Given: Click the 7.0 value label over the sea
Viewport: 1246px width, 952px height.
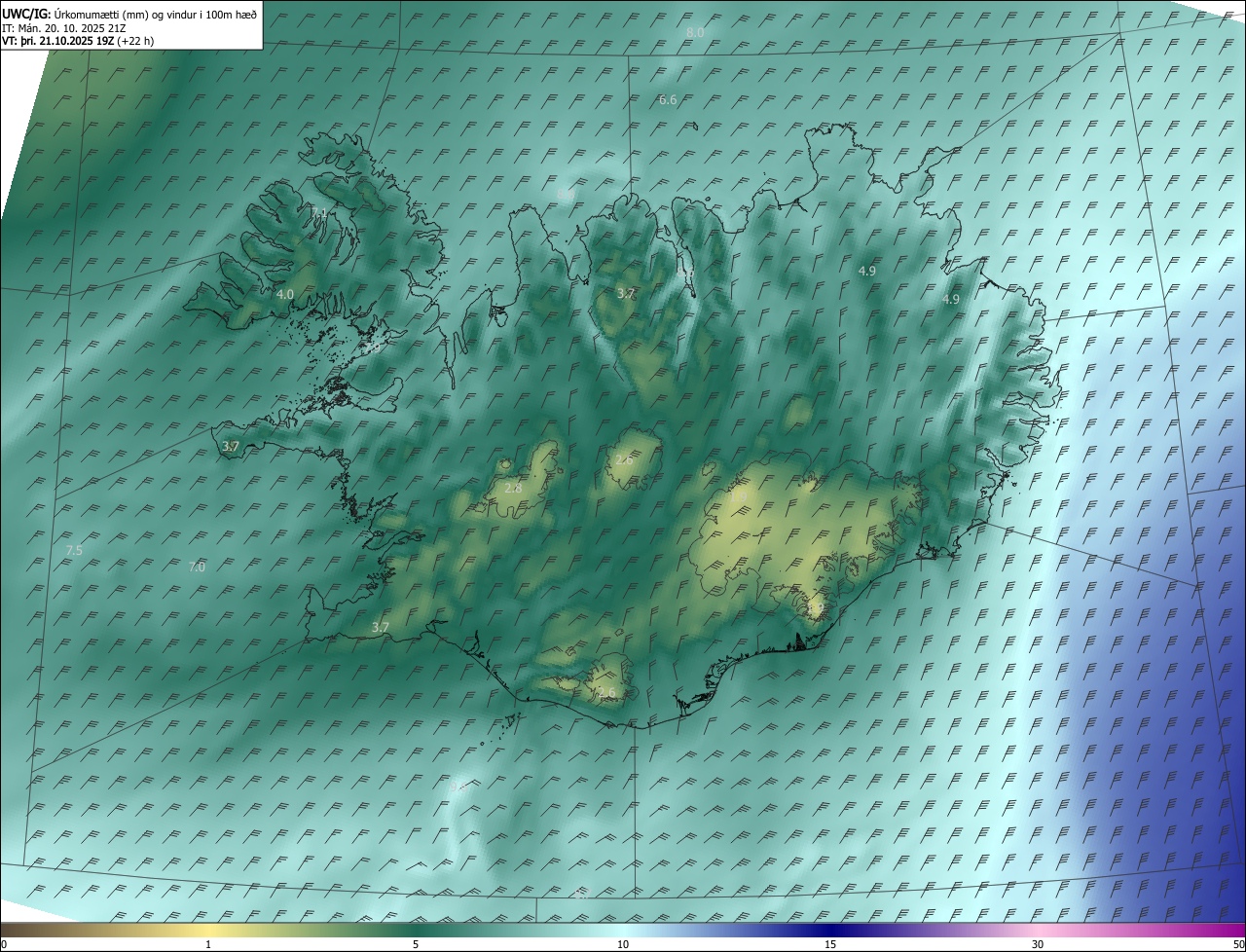Looking at the screenshot, I should 197,568.
